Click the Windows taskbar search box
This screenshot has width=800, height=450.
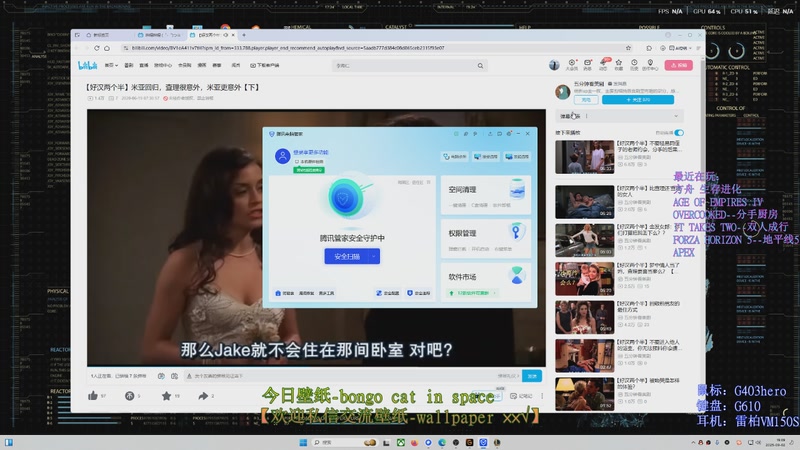tap(345, 442)
